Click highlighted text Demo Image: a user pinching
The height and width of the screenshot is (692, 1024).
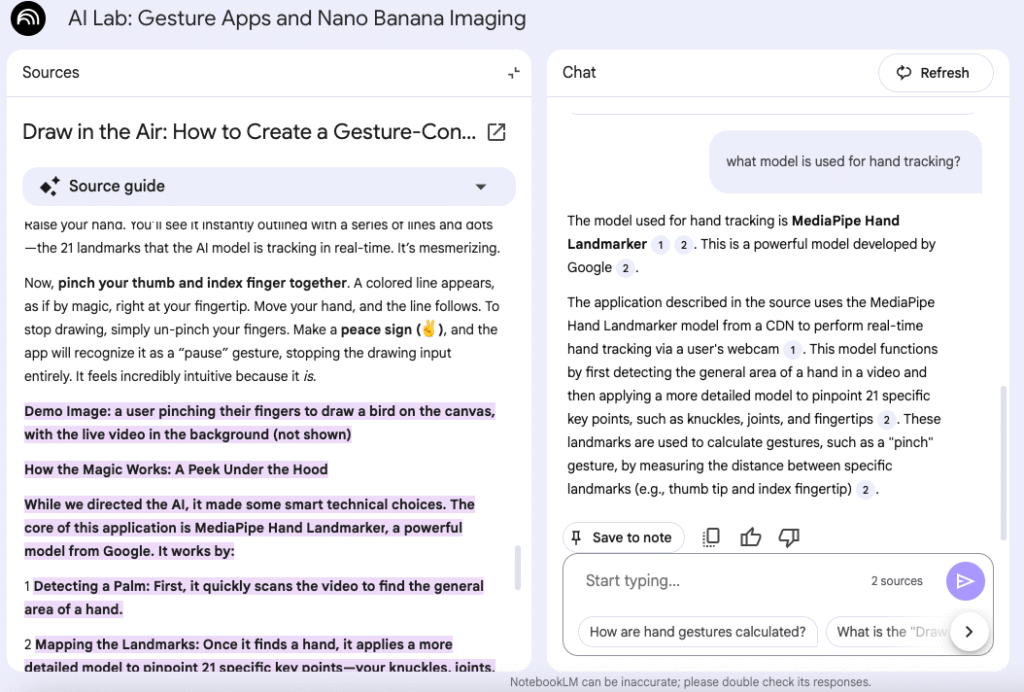click(260, 423)
